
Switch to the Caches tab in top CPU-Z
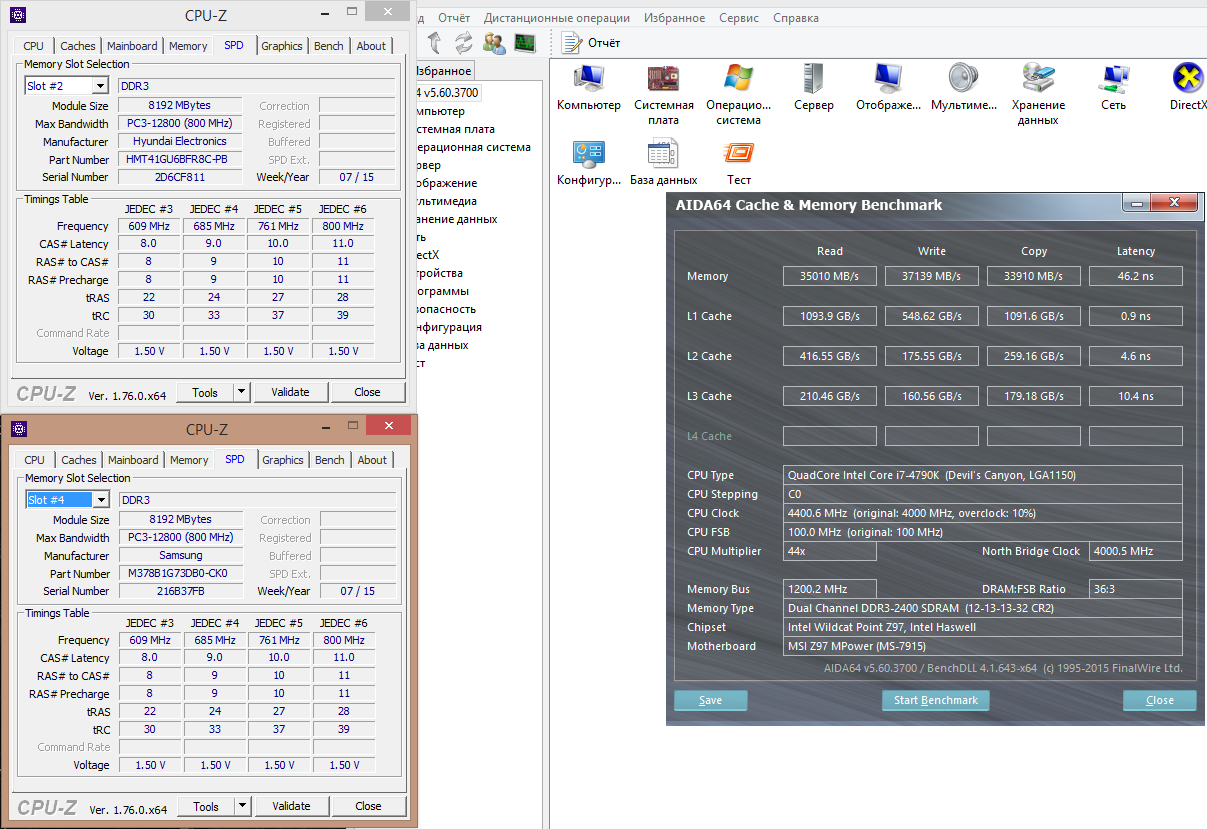point(78,46)
